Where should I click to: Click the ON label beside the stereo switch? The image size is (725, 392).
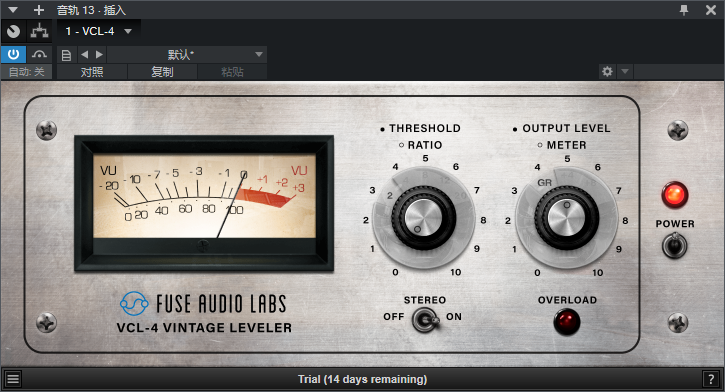[x=454, y=317]
